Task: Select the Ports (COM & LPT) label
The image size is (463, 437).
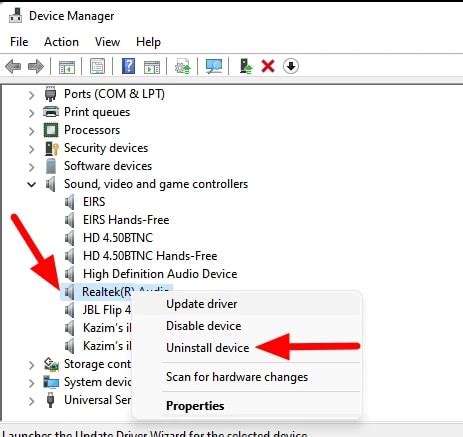Action: coord(114,94)
